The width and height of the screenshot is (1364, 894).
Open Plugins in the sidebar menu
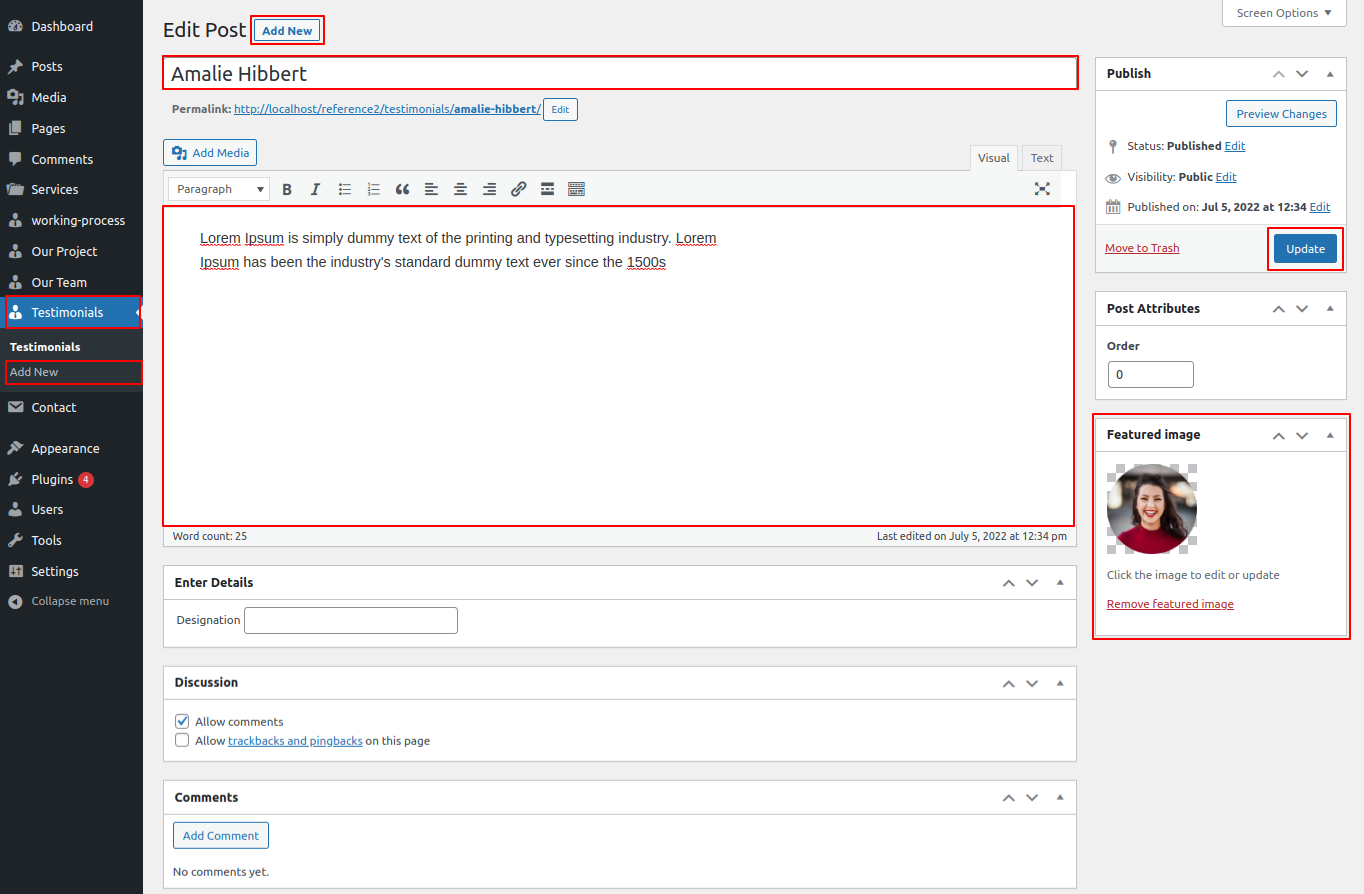pyautogui.click(x=52, y=479)
